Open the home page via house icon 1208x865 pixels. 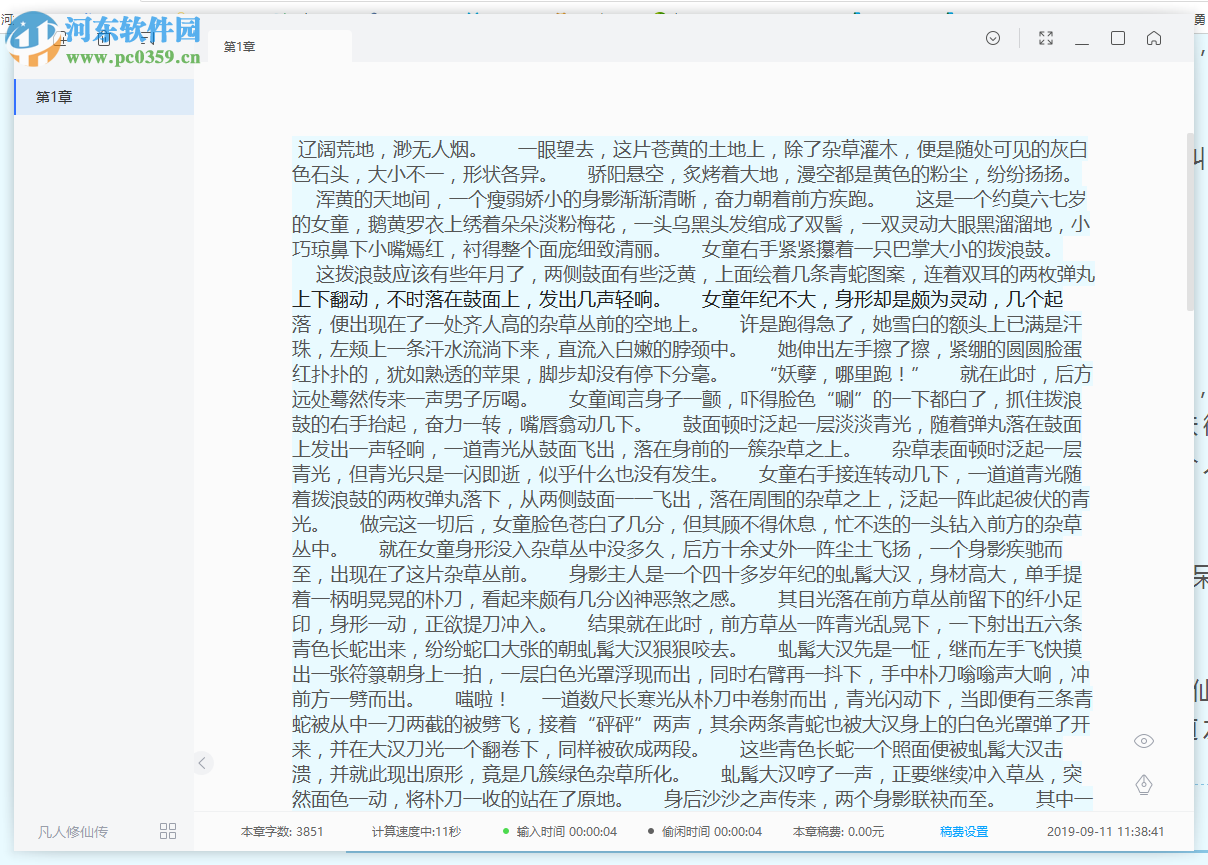(1155, 37)
